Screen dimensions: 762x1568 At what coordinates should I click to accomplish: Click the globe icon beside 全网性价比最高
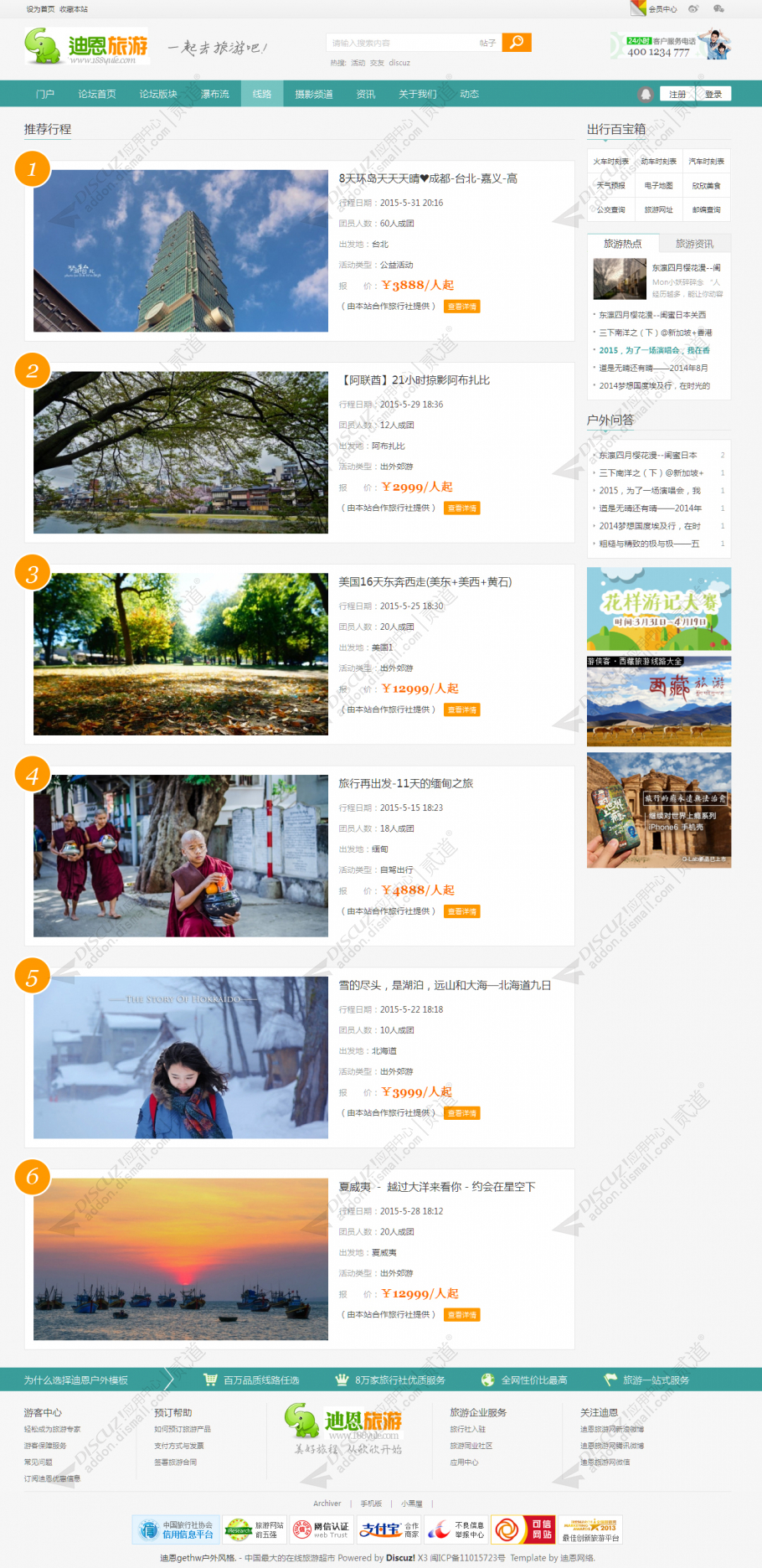(x=487, y=1380)
